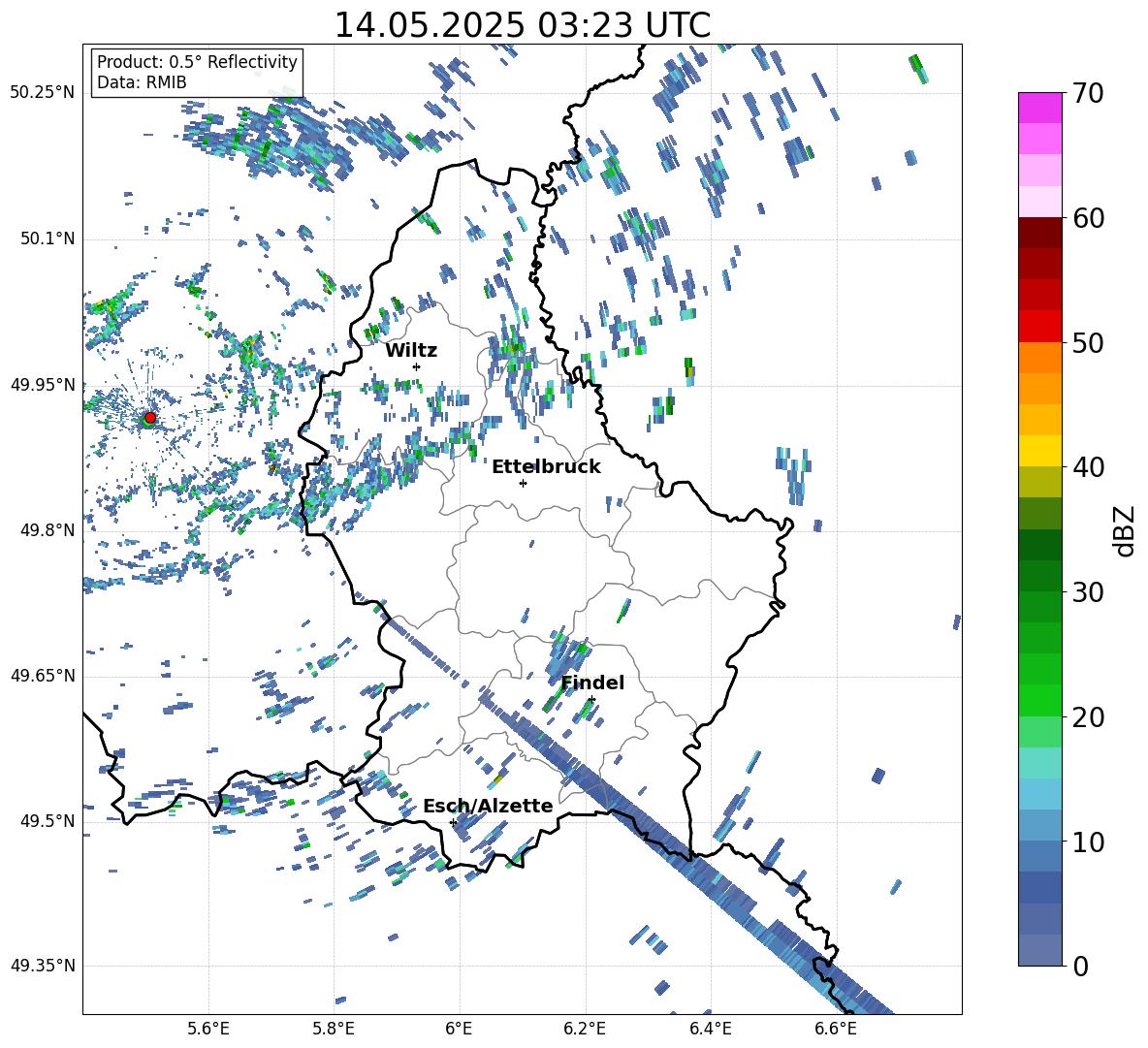Click the 6.6°E longitude label

pos(836,1029)
